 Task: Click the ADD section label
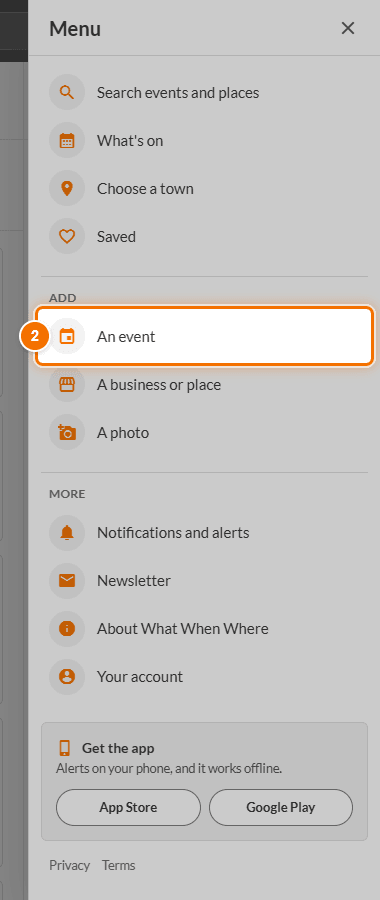coord(63,298)
